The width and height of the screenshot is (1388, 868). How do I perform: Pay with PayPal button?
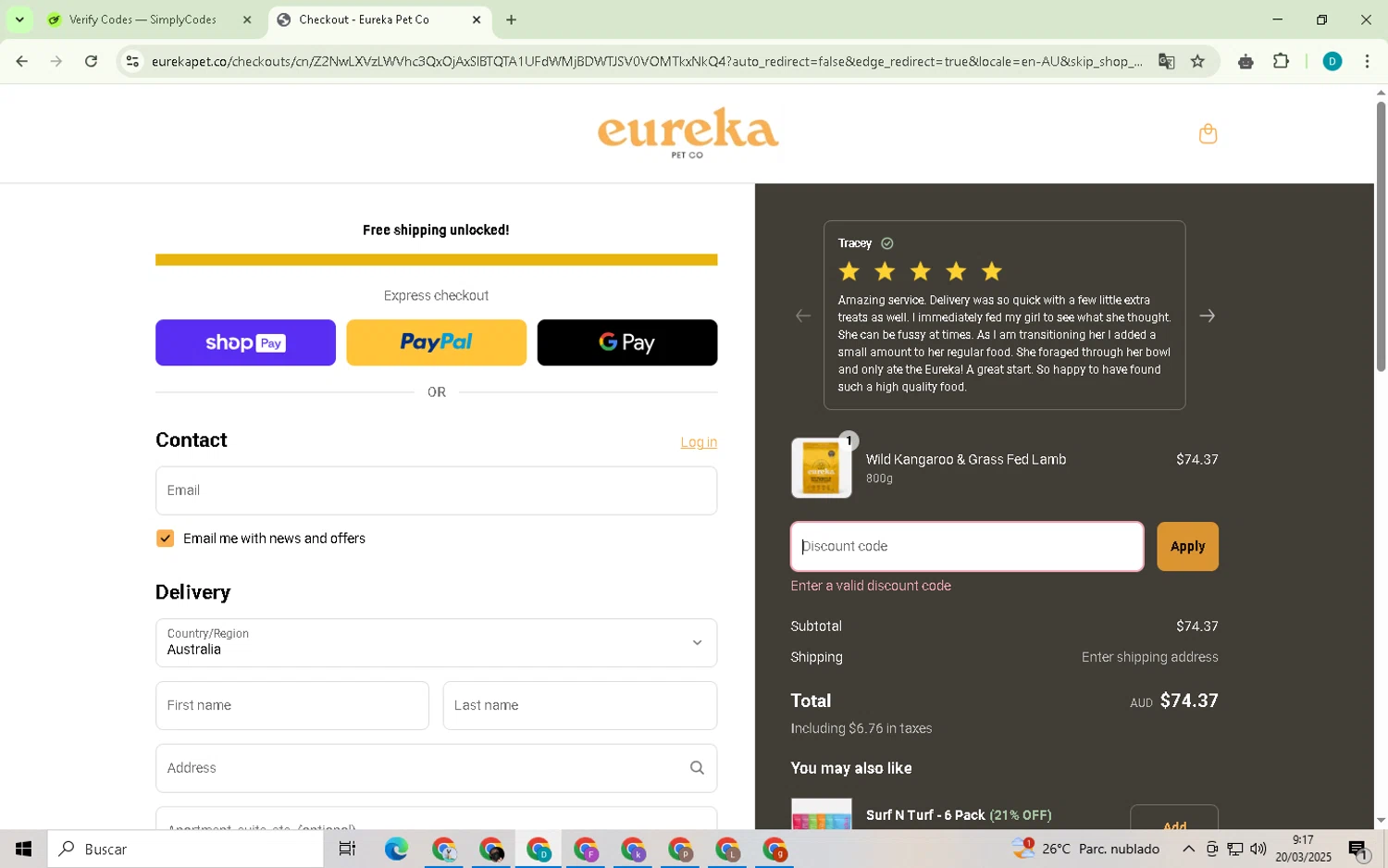coord(436,342)
